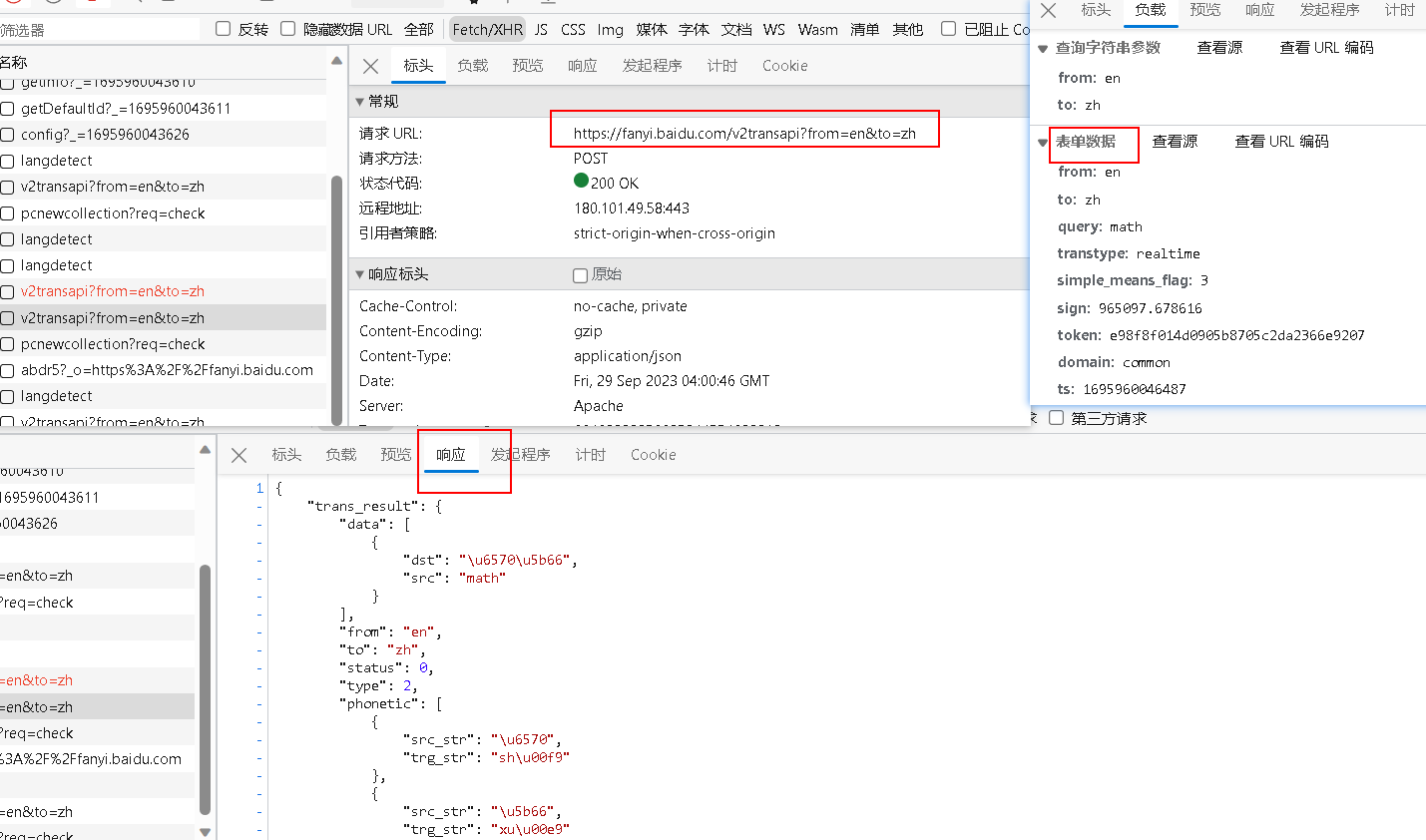Viewport: 1426px width, 840px height.
Task: Switch to 负载 tab in bottom panel
Action: (x=341, y=455)
